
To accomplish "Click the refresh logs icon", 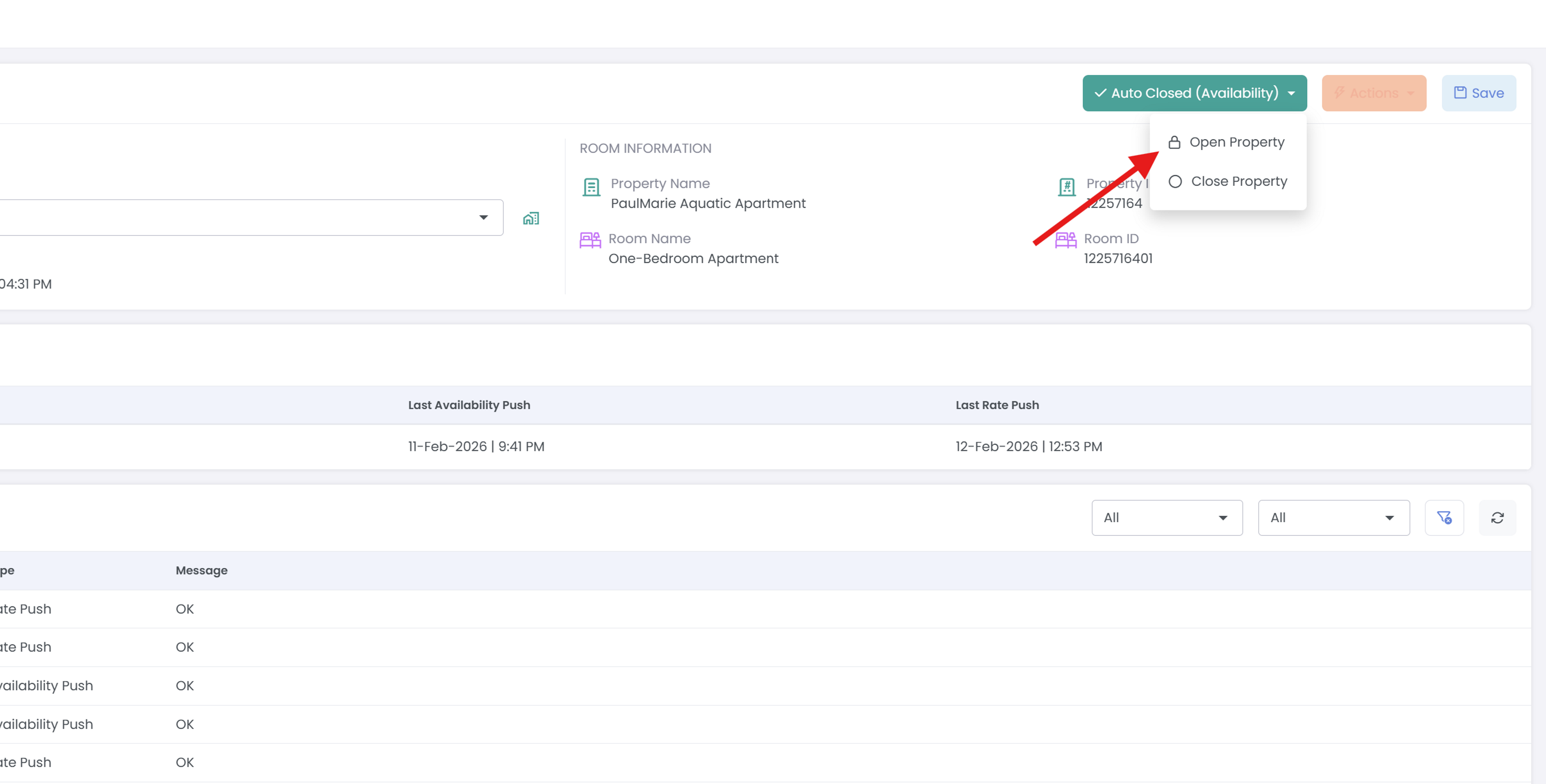I will 1497,518.
